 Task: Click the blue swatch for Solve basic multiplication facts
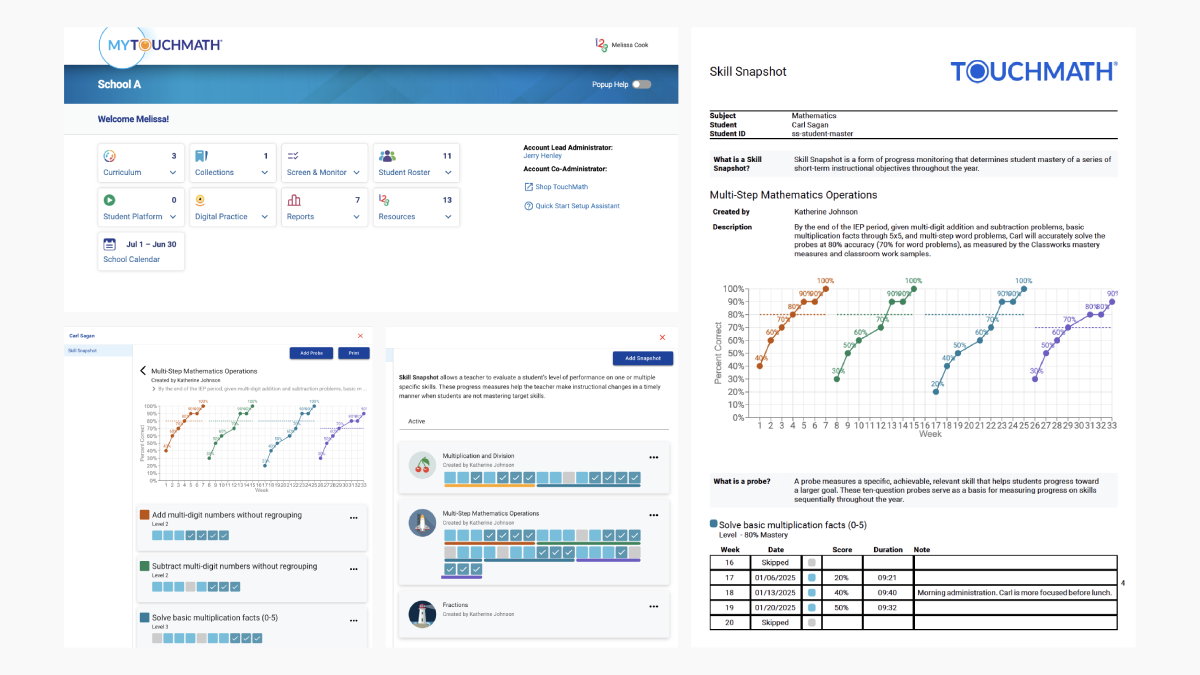pyautogui.click(x=144, y=618)
